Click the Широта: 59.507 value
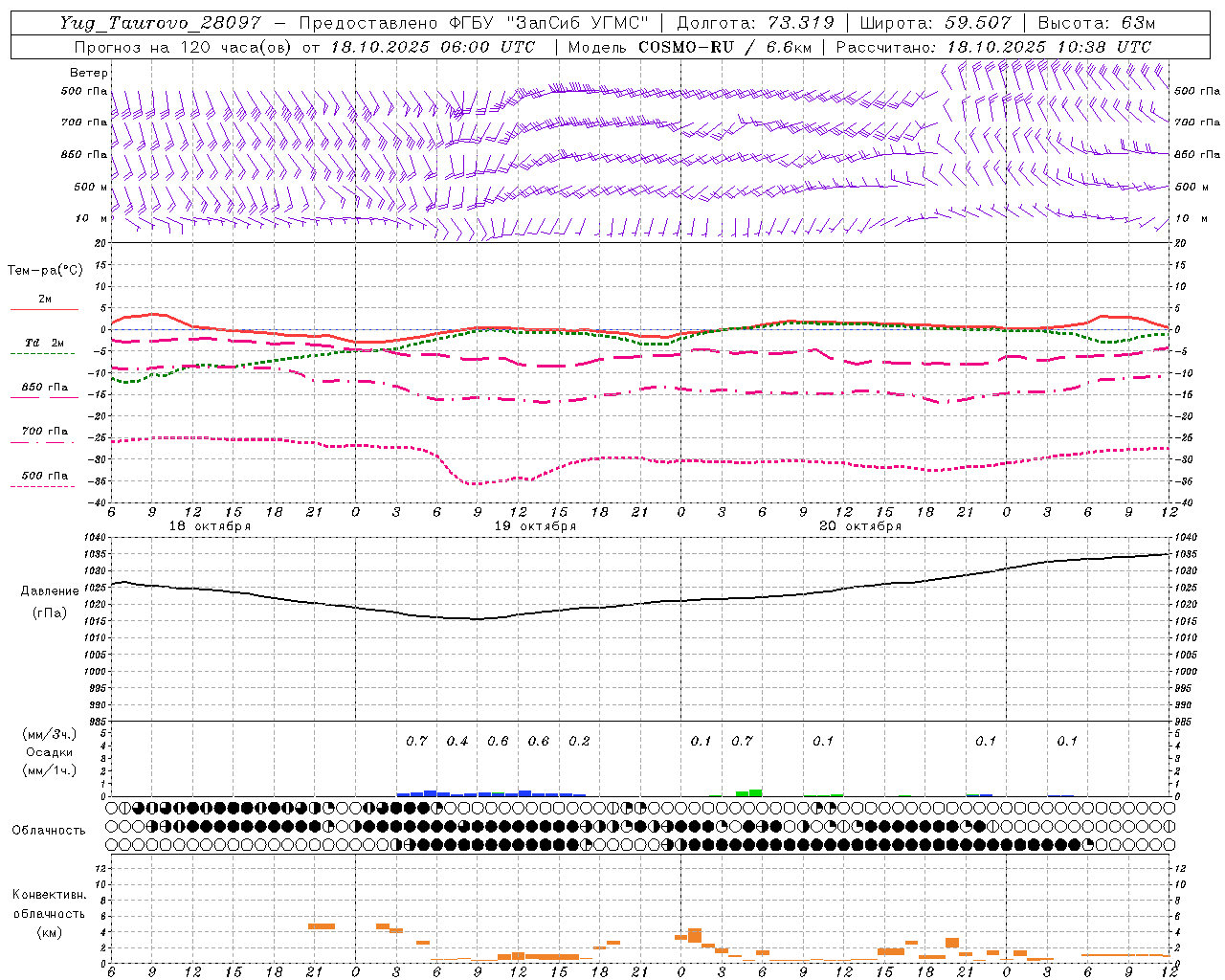The height and width of the screenshot is (980, 1225). [935, 23]
